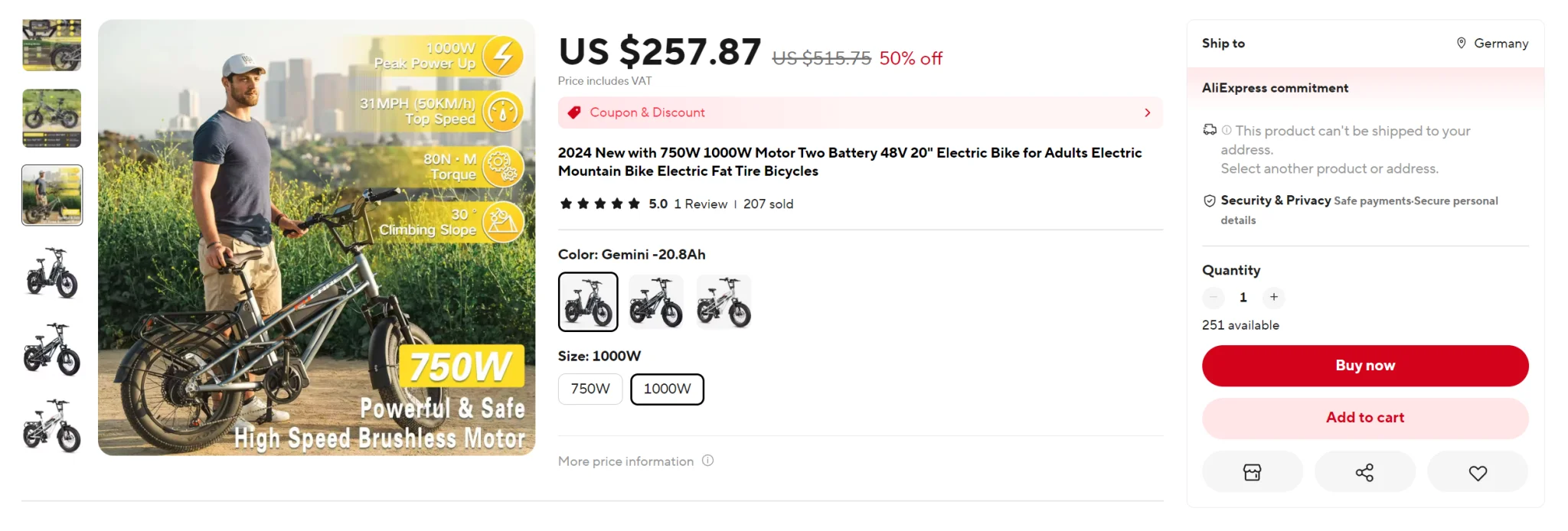Screen dimensions: 1568x531
Task: Choose the second bike color variant
Action: pos(655,301)
